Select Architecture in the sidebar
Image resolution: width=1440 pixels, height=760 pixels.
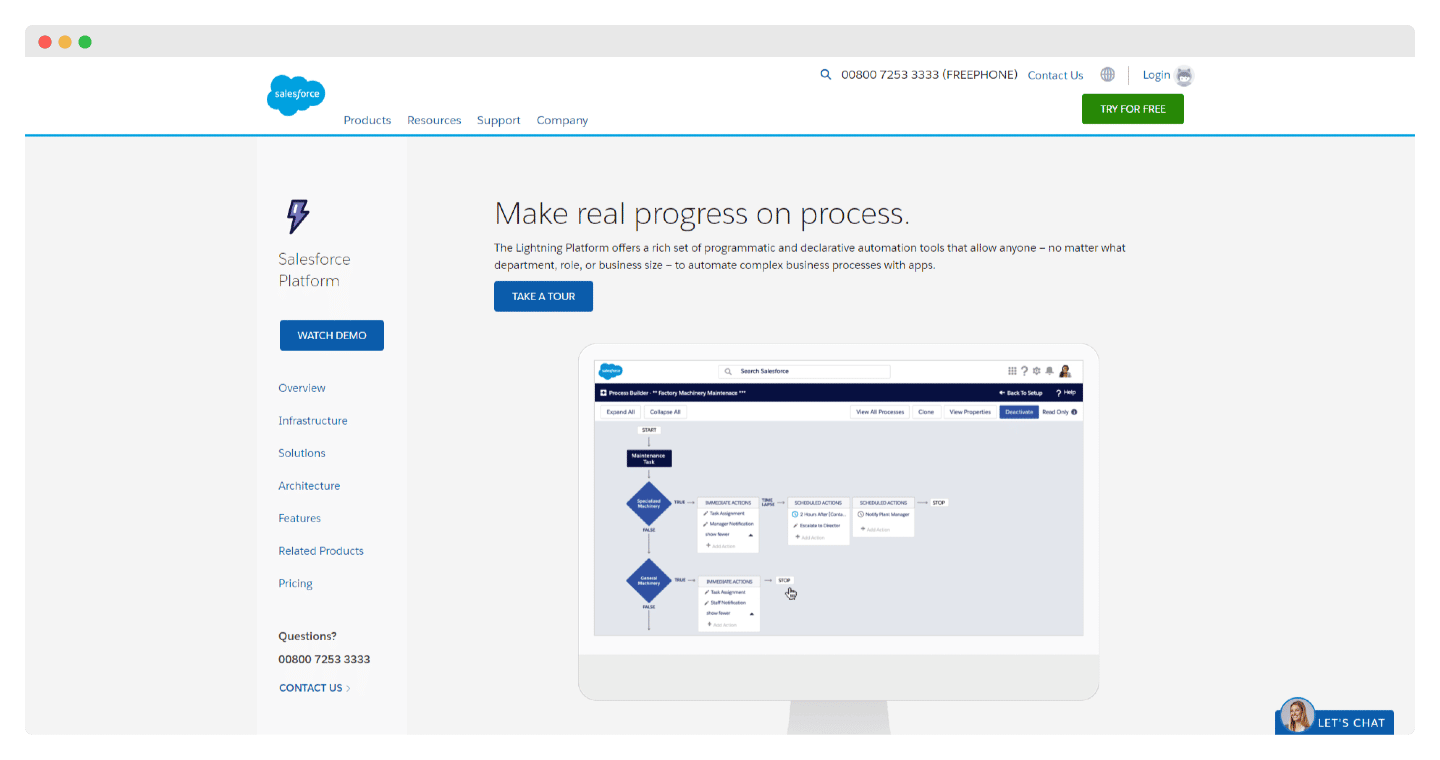(309, 486)
